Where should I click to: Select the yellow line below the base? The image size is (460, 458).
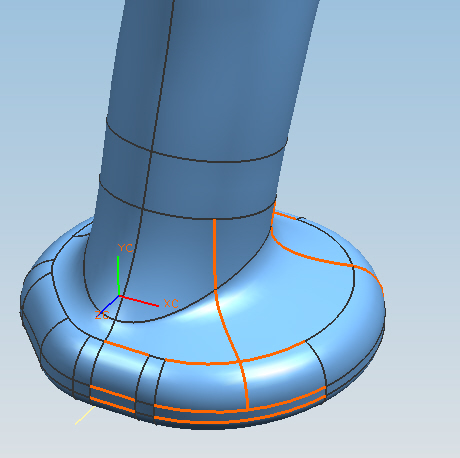[85, 415]
